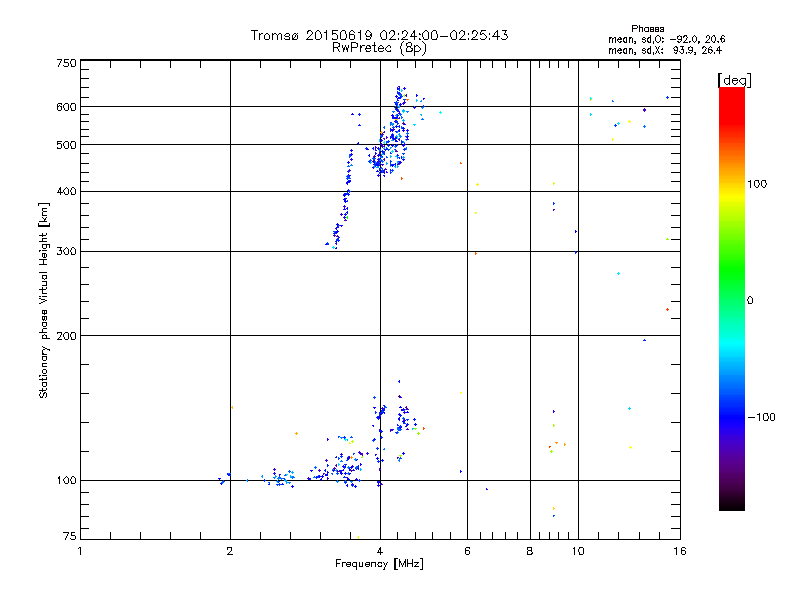Click the 'Phases' heading text
The image size is (800, 600).
pos(647,29)
